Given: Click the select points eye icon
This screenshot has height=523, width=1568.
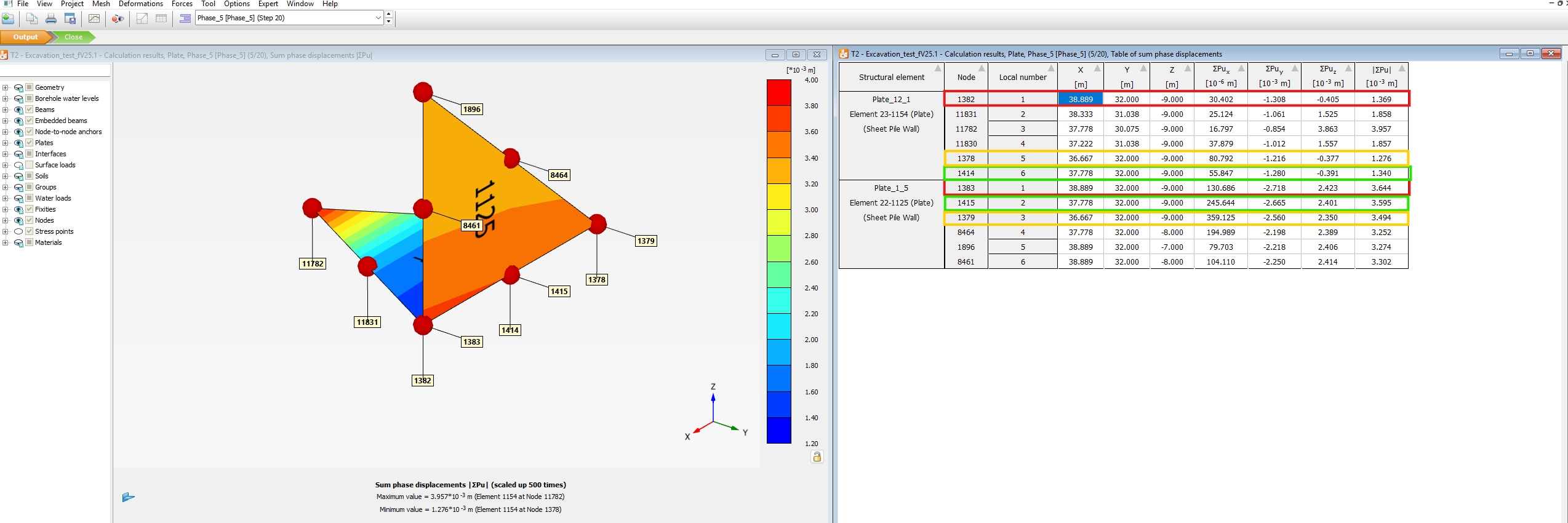Looking at the screenshot, I should (x=118, y=18).
